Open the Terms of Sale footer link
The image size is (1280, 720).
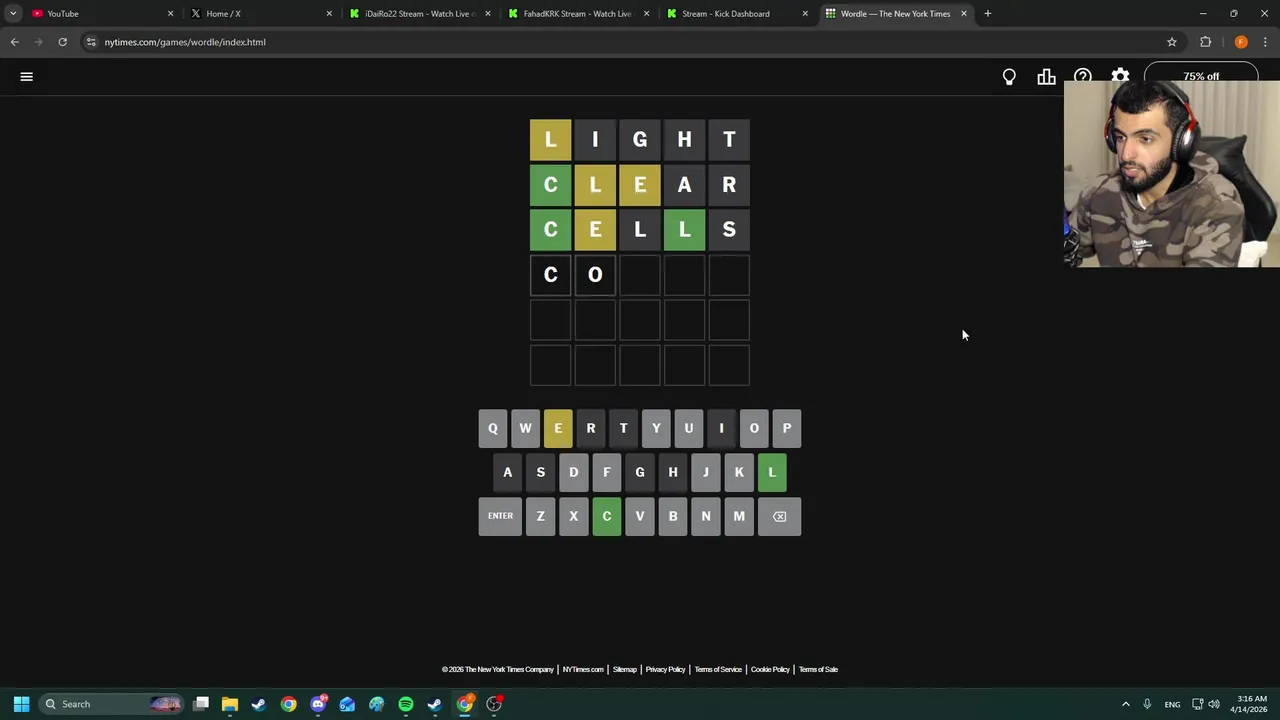818,669
